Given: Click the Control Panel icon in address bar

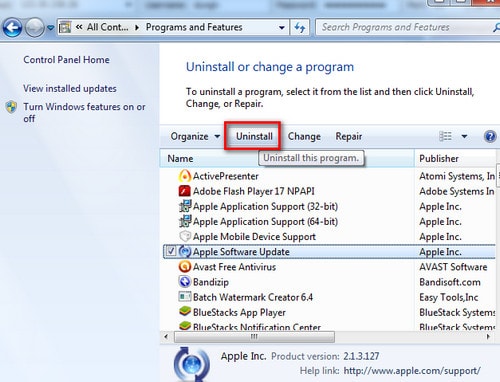Looking at the screenshot, I should tap(65, 27).
